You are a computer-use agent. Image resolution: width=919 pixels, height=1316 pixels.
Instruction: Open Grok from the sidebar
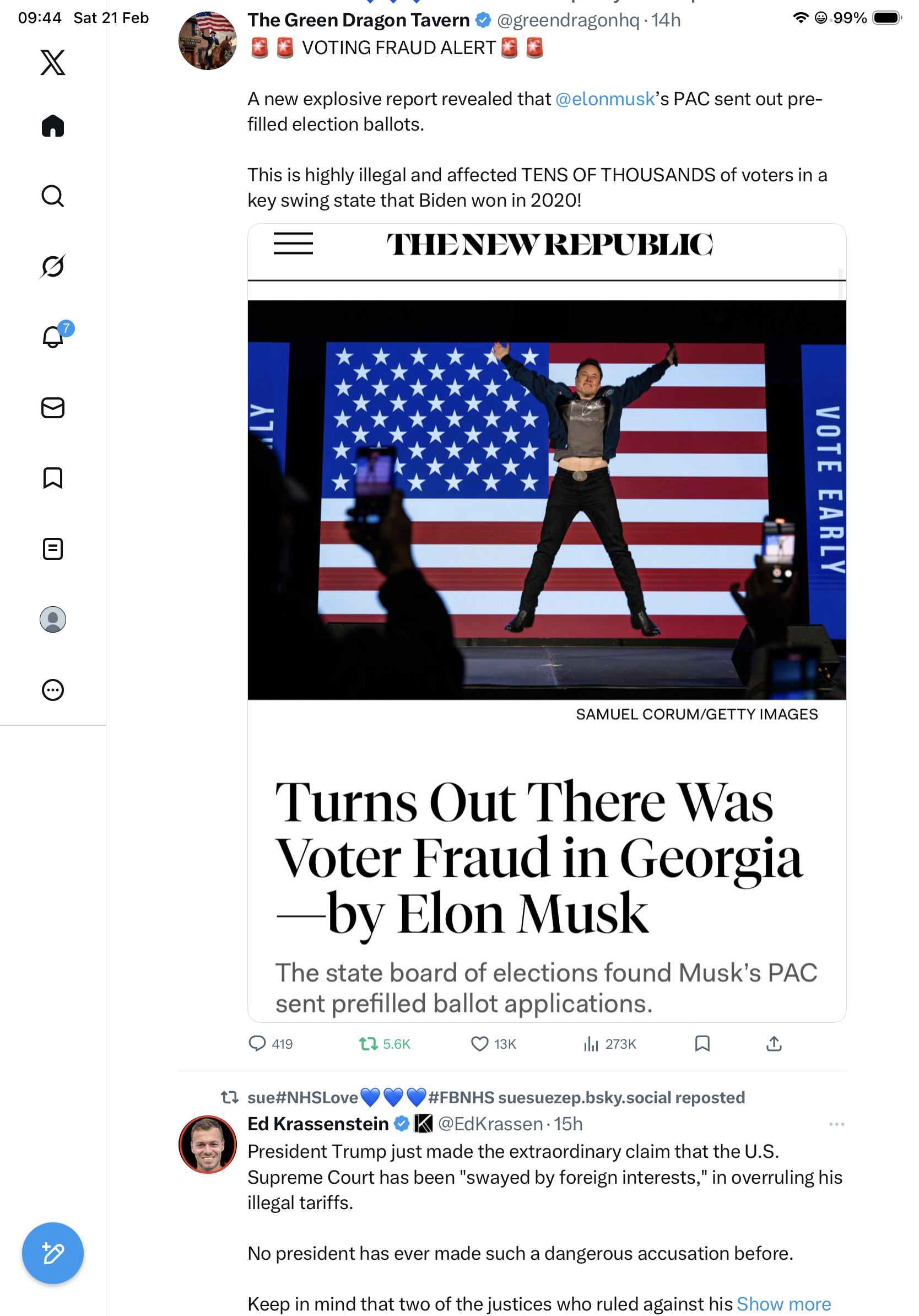pos(53,266)
